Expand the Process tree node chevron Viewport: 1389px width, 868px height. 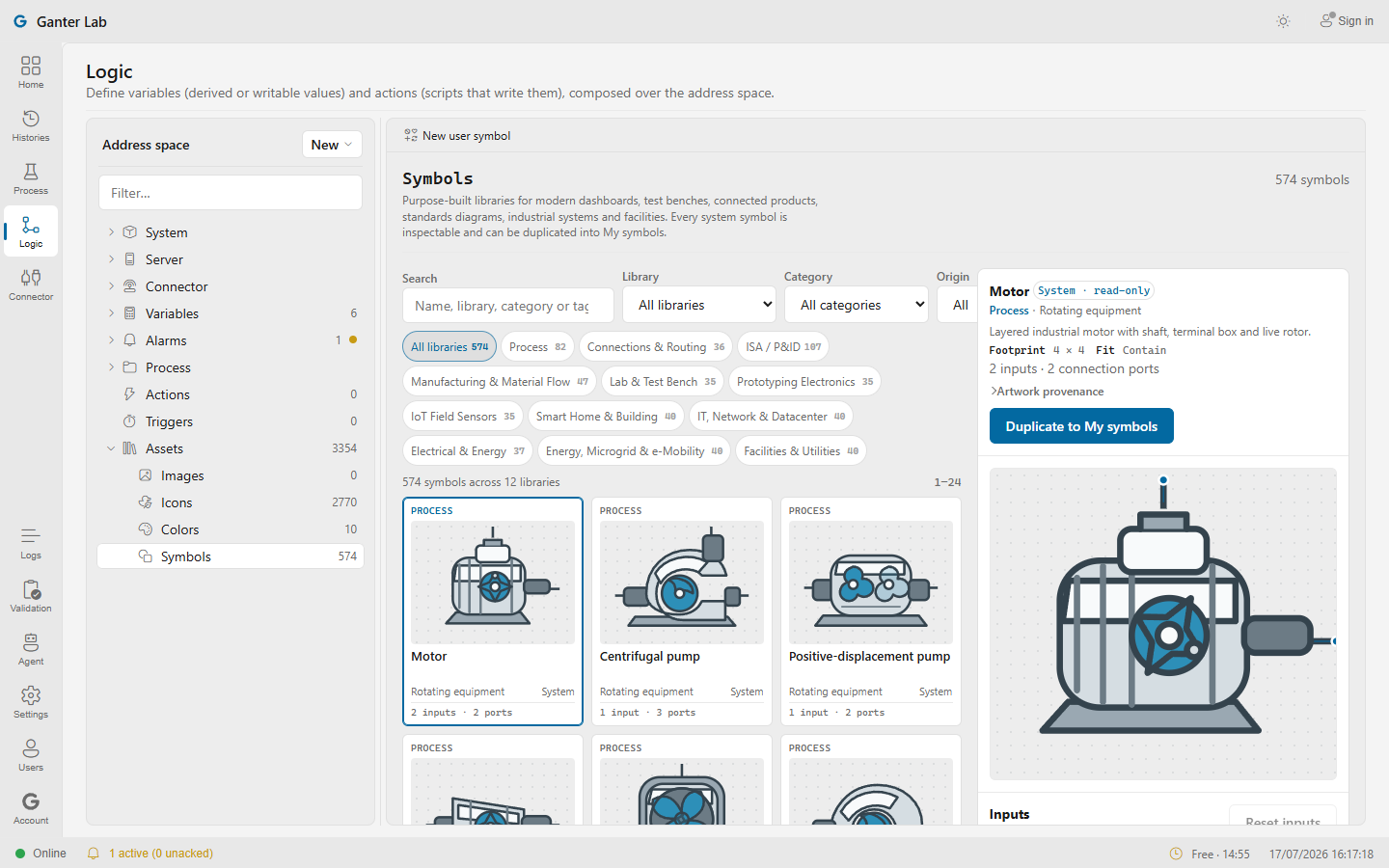click(111, 367)
